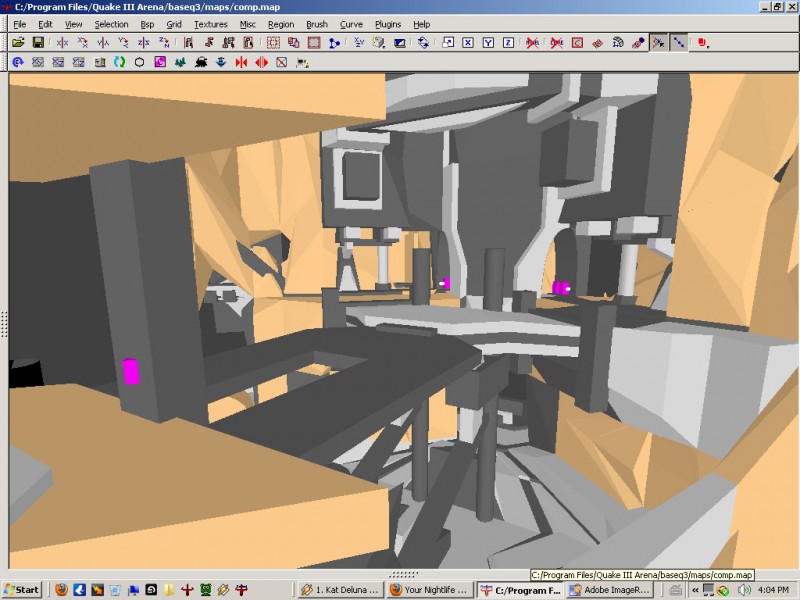Launch Firefox from the quick launch bar

61,590
